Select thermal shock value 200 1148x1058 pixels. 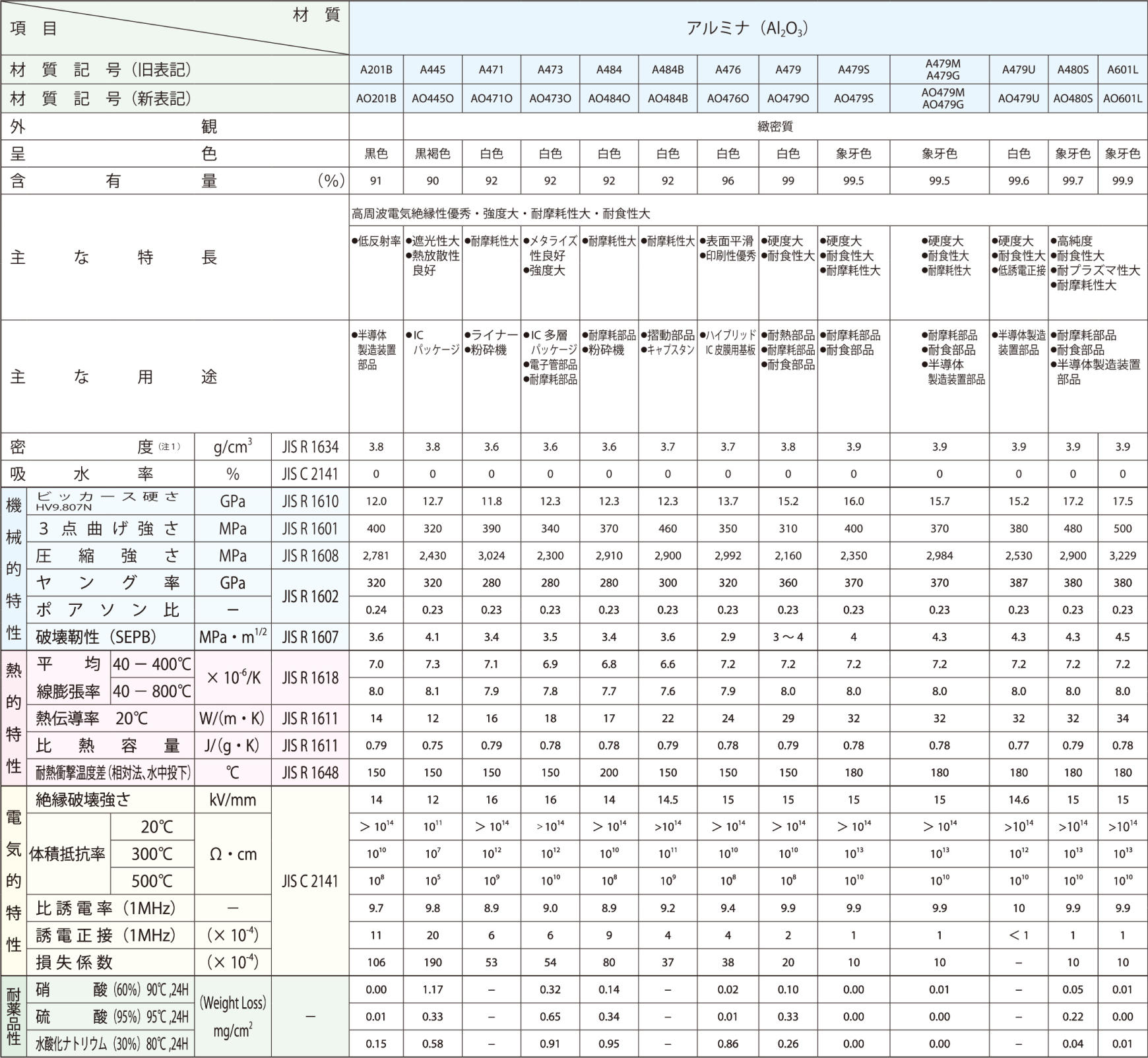click(609, 772)
